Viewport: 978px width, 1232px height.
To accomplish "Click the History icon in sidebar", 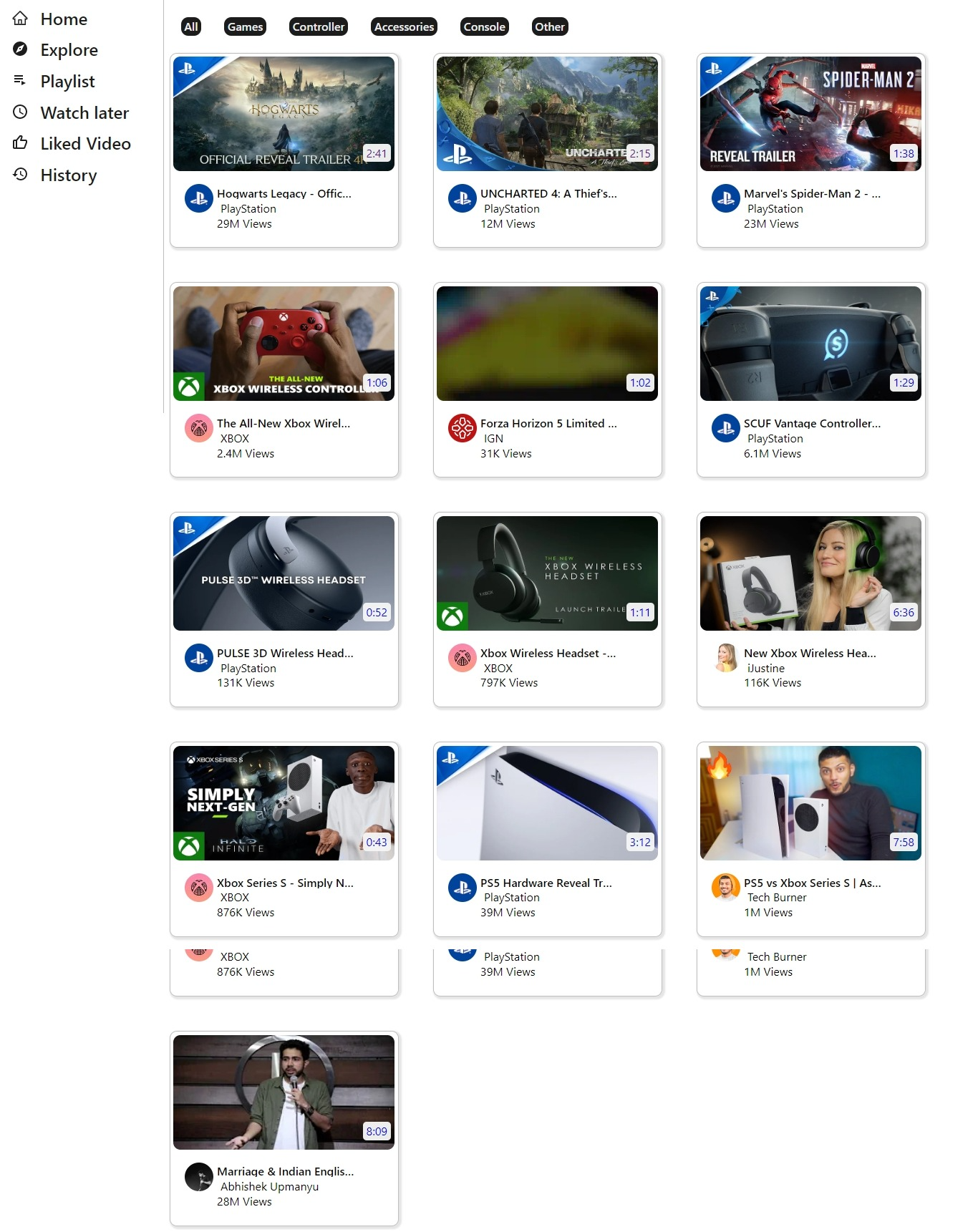I will point(20,175).
